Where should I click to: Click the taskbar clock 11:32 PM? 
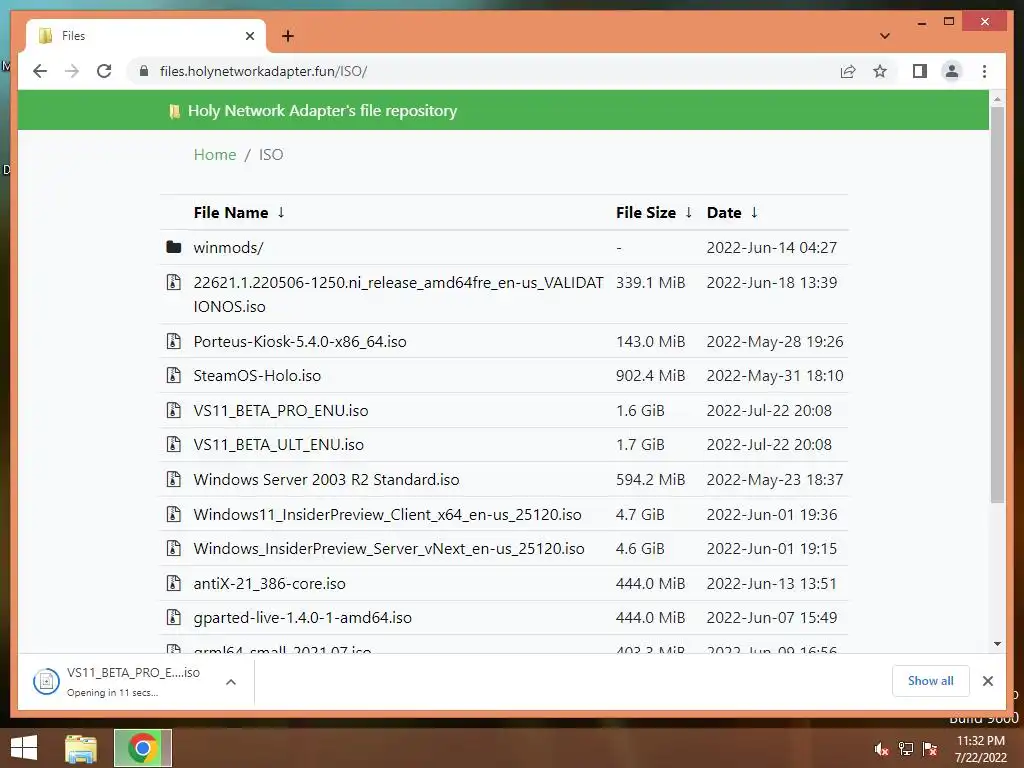(x=980, y=748)
